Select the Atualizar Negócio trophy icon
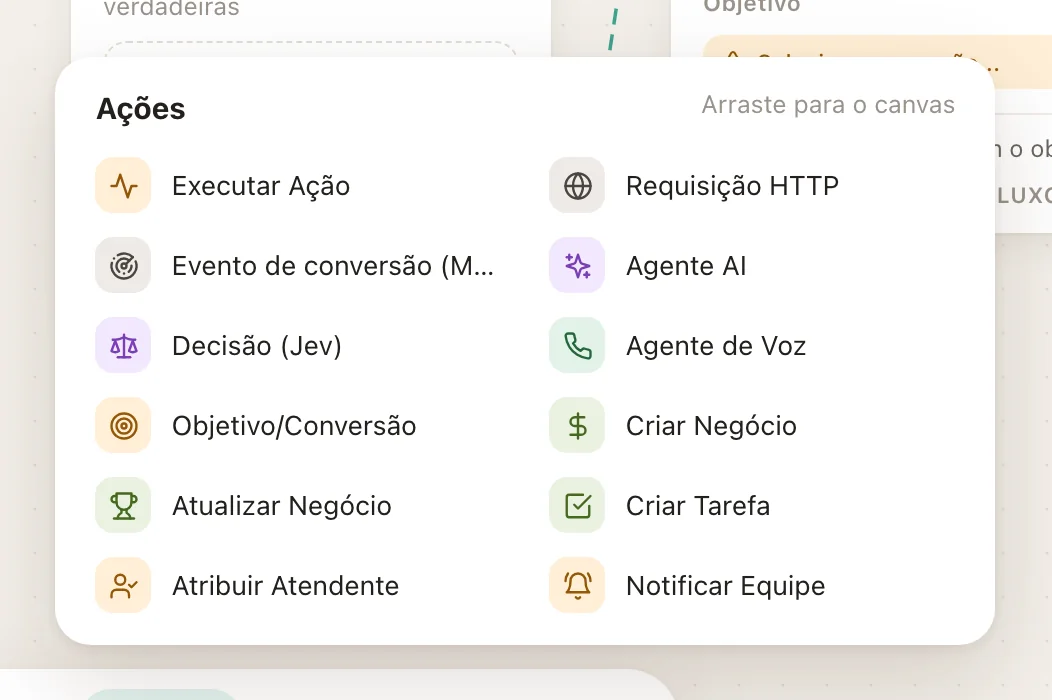This screenshot has width=1052, height=700. [123, 505]
